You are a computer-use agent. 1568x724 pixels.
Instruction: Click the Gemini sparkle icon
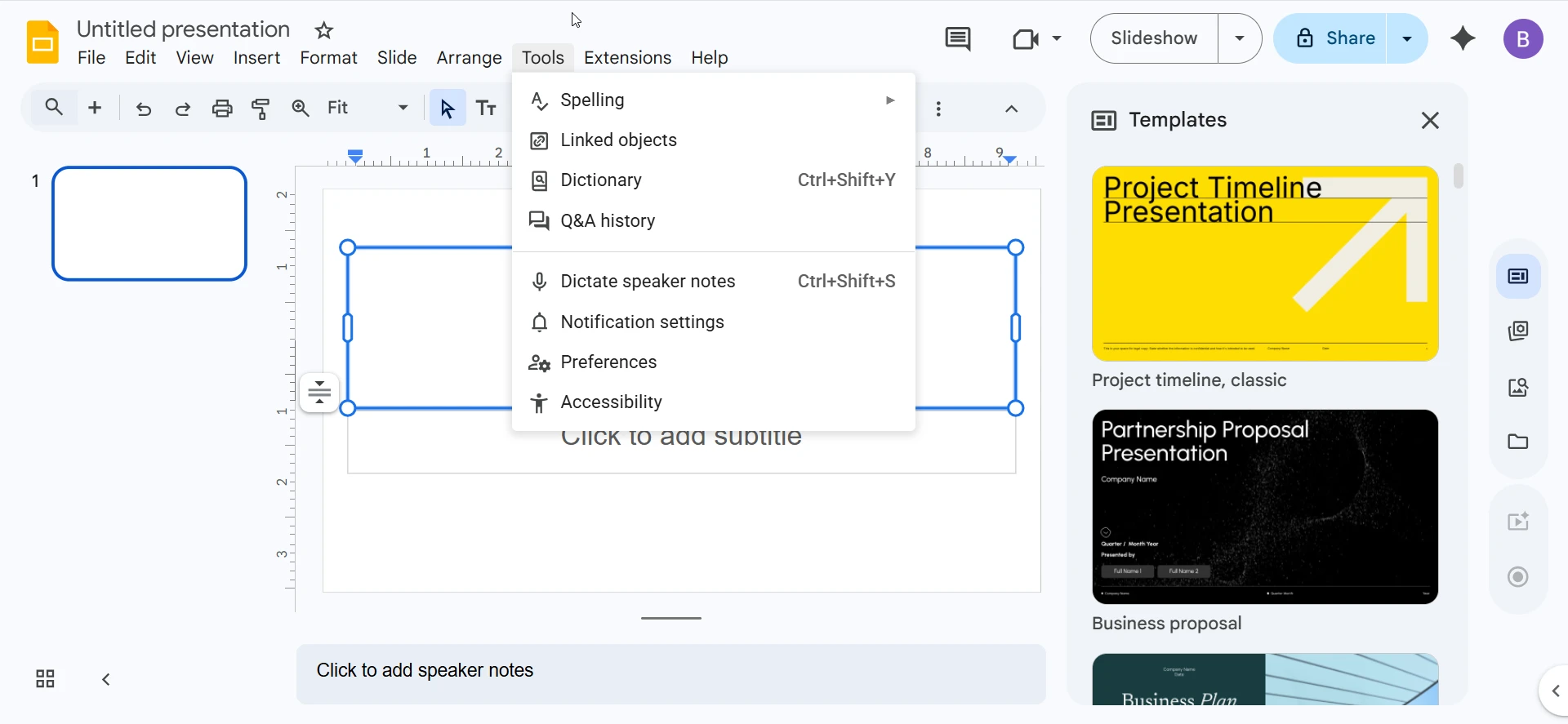click(1463, 38)
